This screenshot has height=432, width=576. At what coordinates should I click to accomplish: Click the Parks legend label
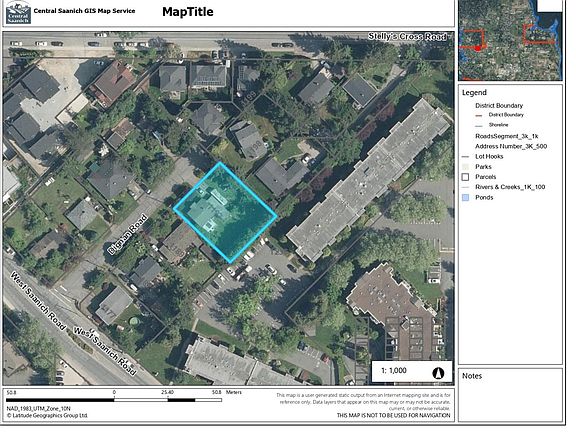[x=483, y=167]
